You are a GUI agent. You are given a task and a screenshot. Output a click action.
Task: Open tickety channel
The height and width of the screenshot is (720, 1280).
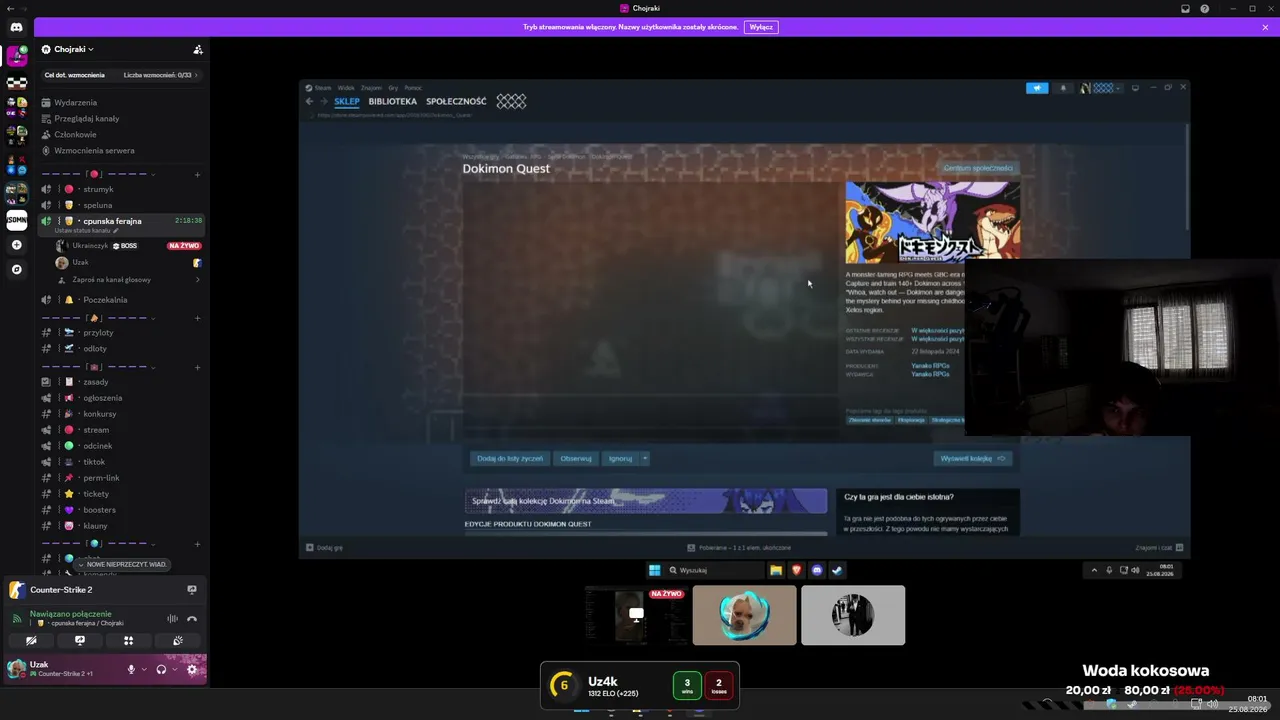(x=121, y=494)
